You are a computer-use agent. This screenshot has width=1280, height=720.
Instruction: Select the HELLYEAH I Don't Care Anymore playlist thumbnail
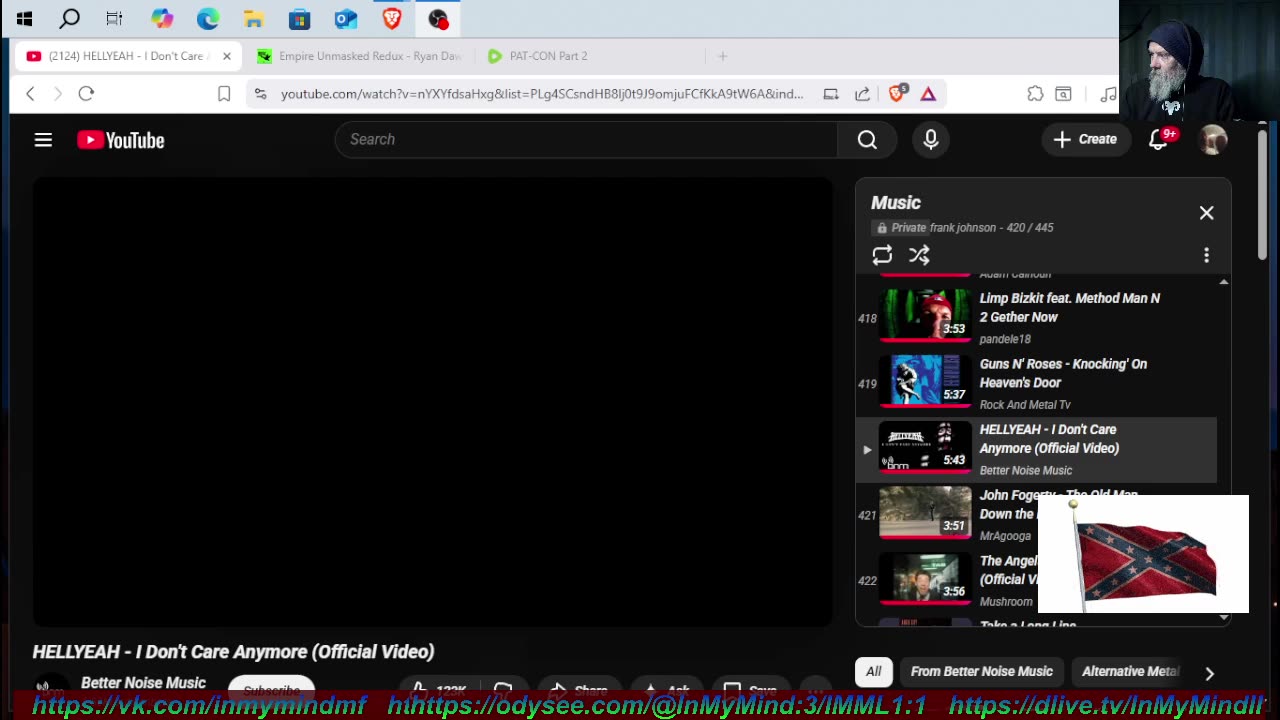925,446
